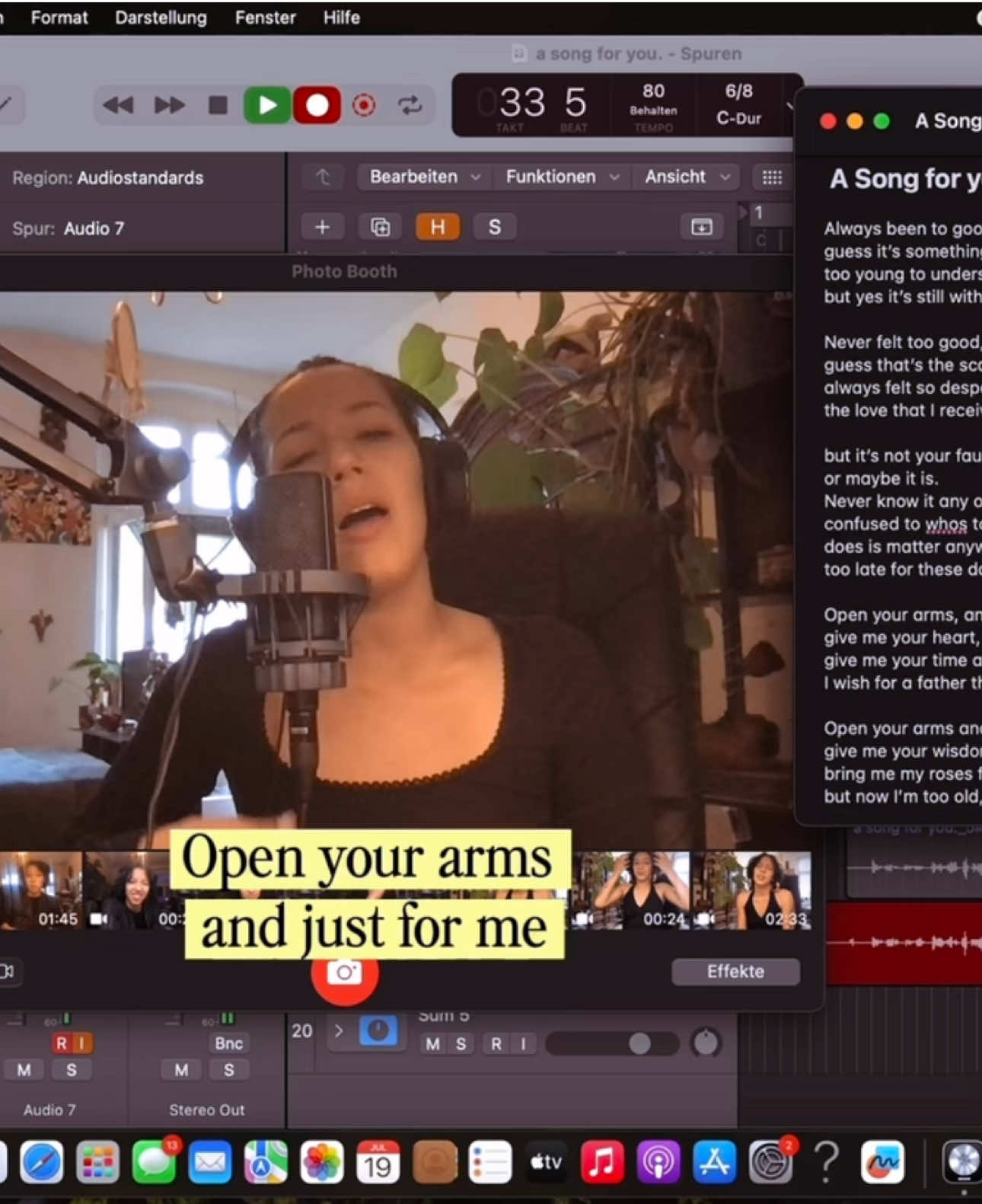Click the import tray icon above the track list
This screenshot has height=1204, width=982.
pyautogui.click(x=701, y=227)
